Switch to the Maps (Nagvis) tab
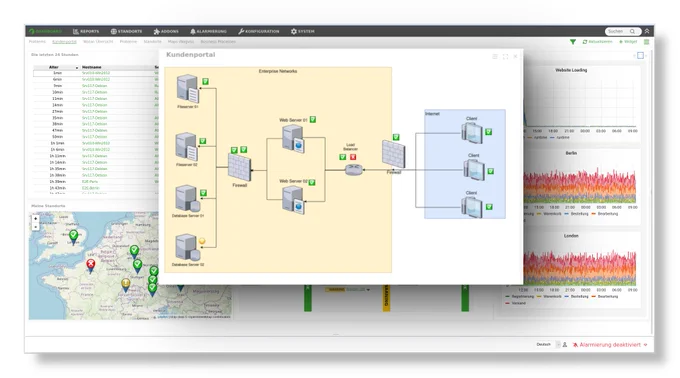680x378 pixels. (x=181, y=42)
